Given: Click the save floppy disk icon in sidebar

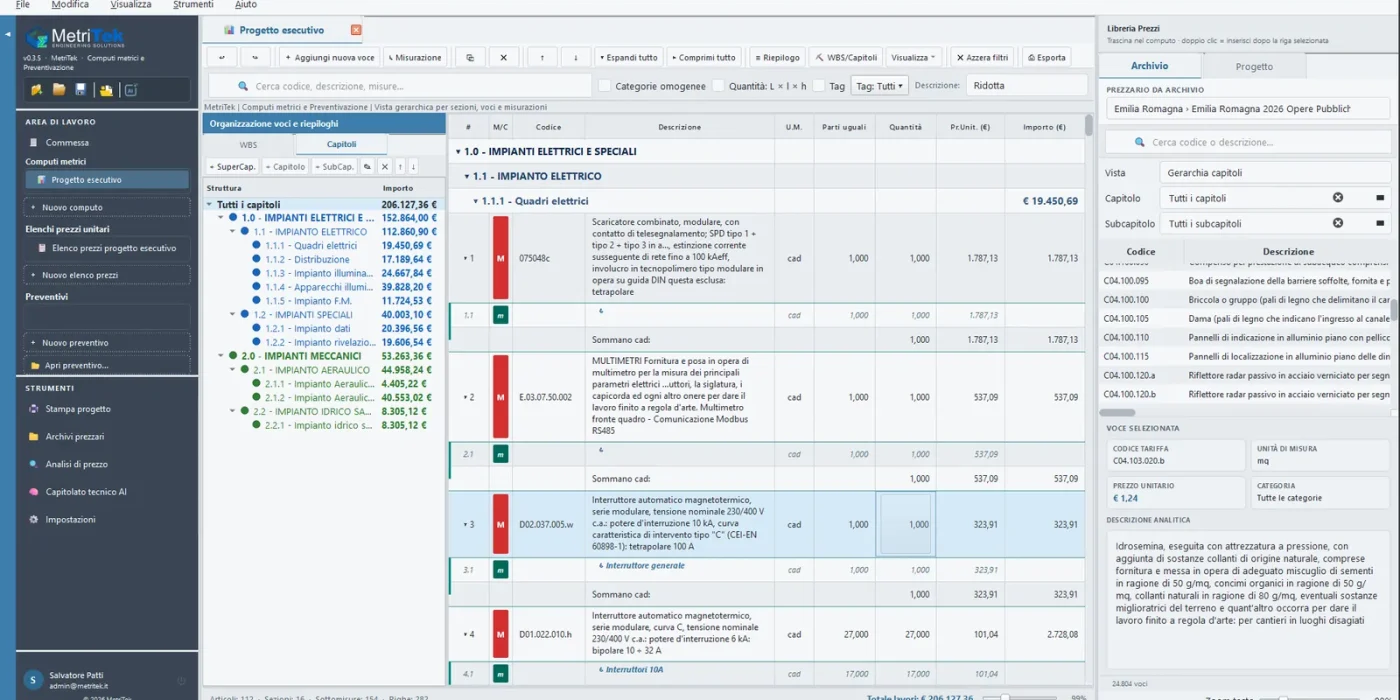Looking at the screenshot, I should (81, 90).
